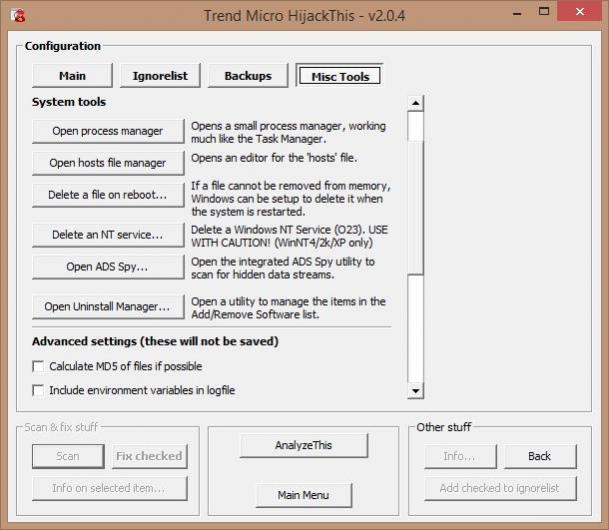Screen dimensions: 609x530
Task: Click 'Advanced settings (these will not be saved)' heading
Action: [x=155, y=341]
